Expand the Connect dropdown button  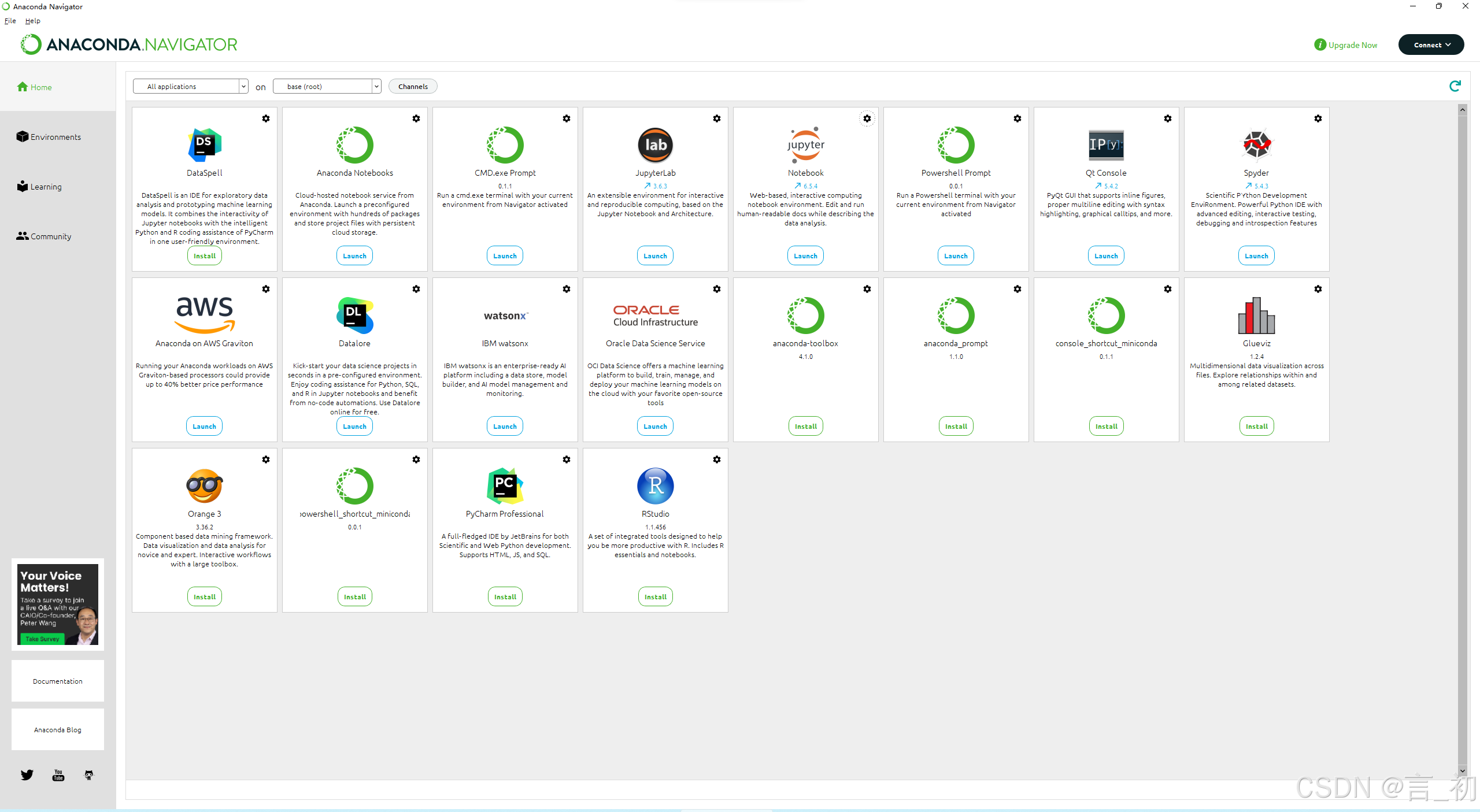coord(1431,45)
